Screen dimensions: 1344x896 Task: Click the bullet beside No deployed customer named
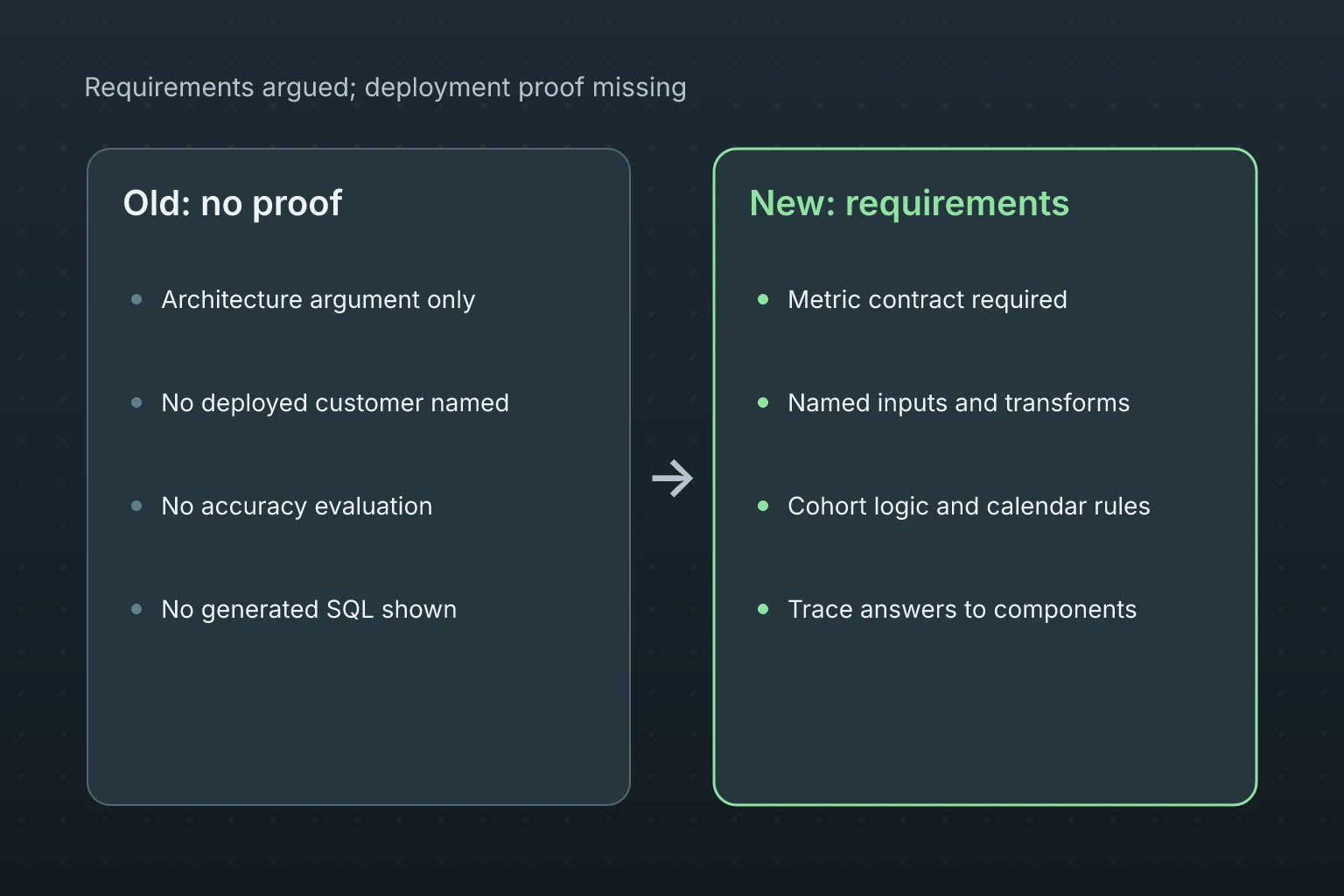pyautogui.click(x=136, y=402)
